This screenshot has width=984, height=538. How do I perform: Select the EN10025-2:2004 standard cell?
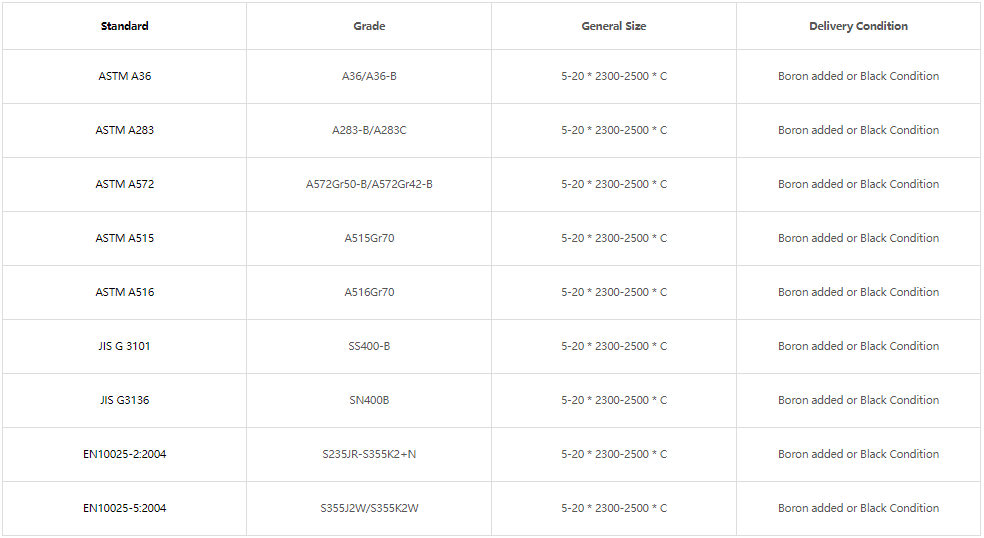(x=124, y=454)
